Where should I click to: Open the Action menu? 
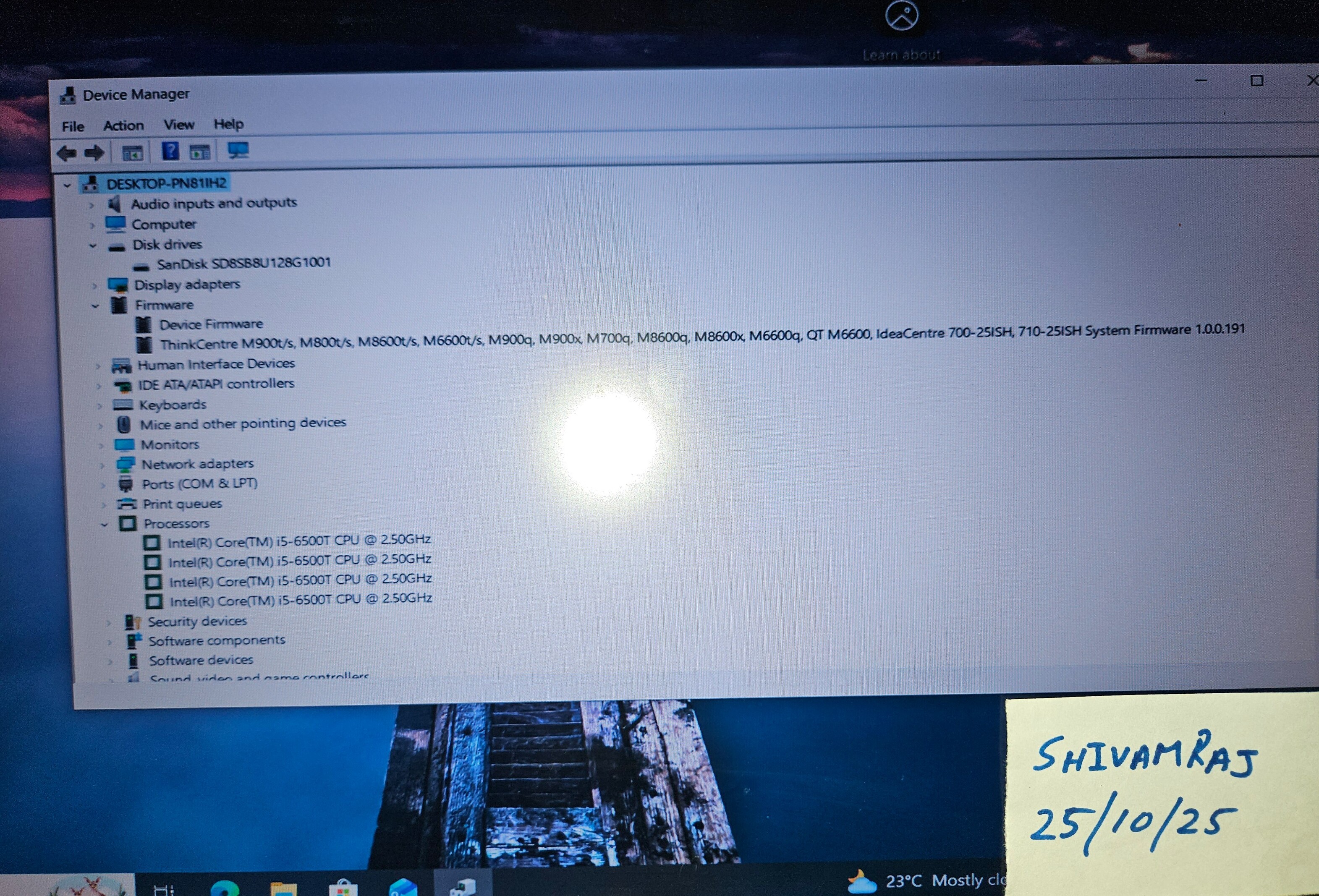coord(123,125)
